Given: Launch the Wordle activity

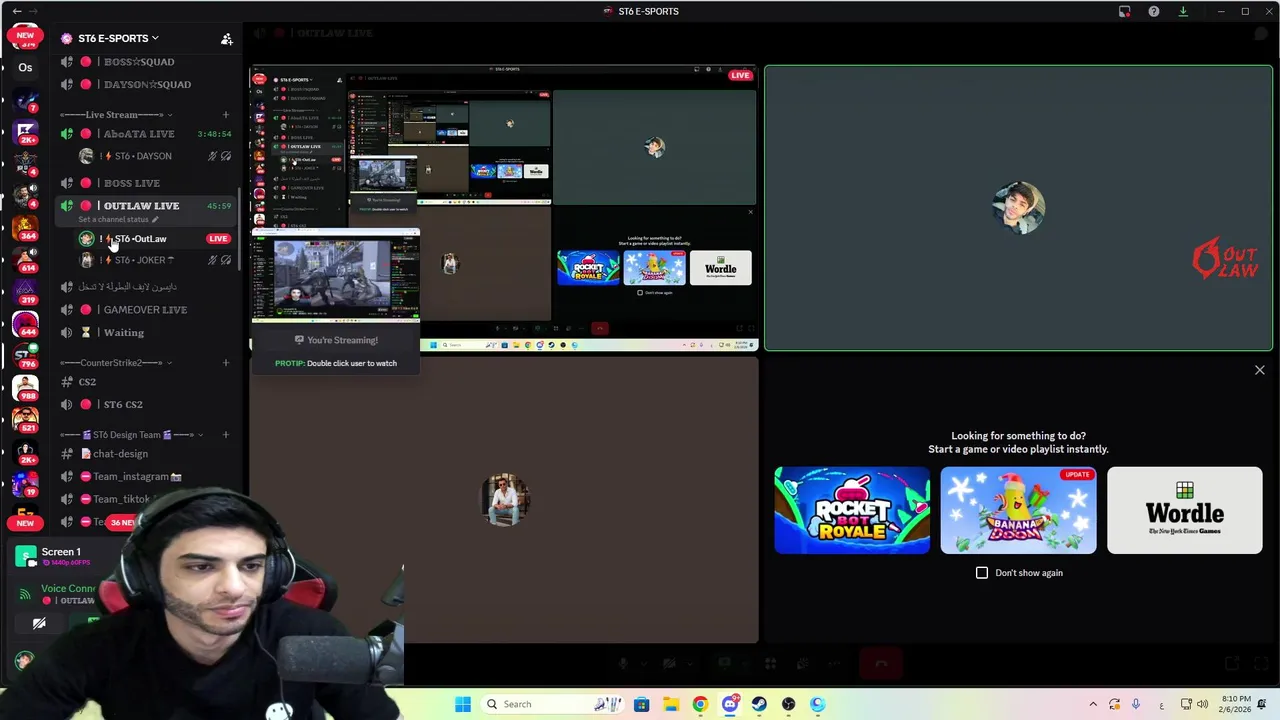Looking at the screenshot, I should point(1185,510).
